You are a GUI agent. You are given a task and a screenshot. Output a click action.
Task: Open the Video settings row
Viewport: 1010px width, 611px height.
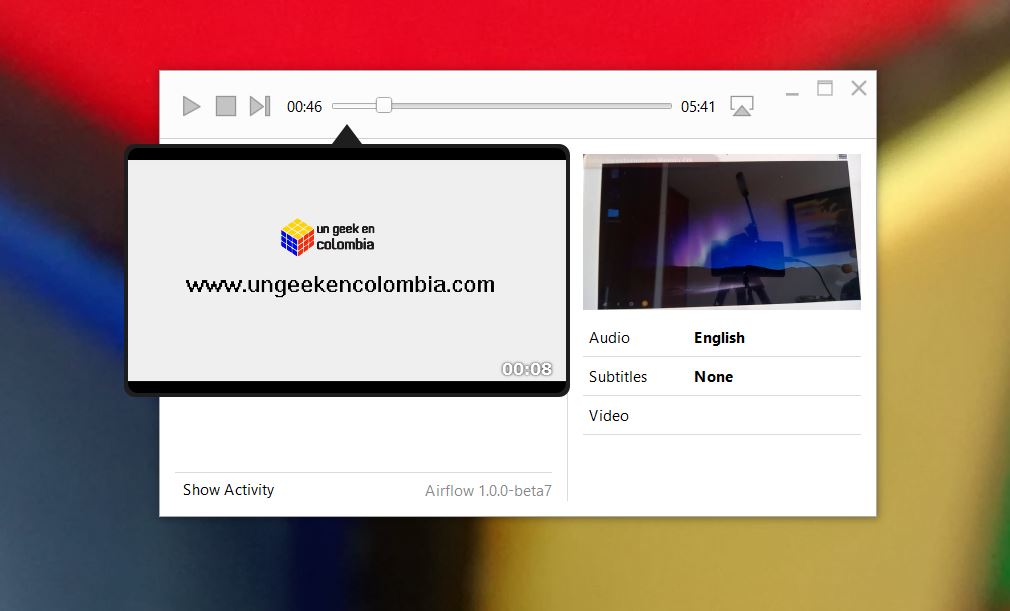(x=721, y=415)
